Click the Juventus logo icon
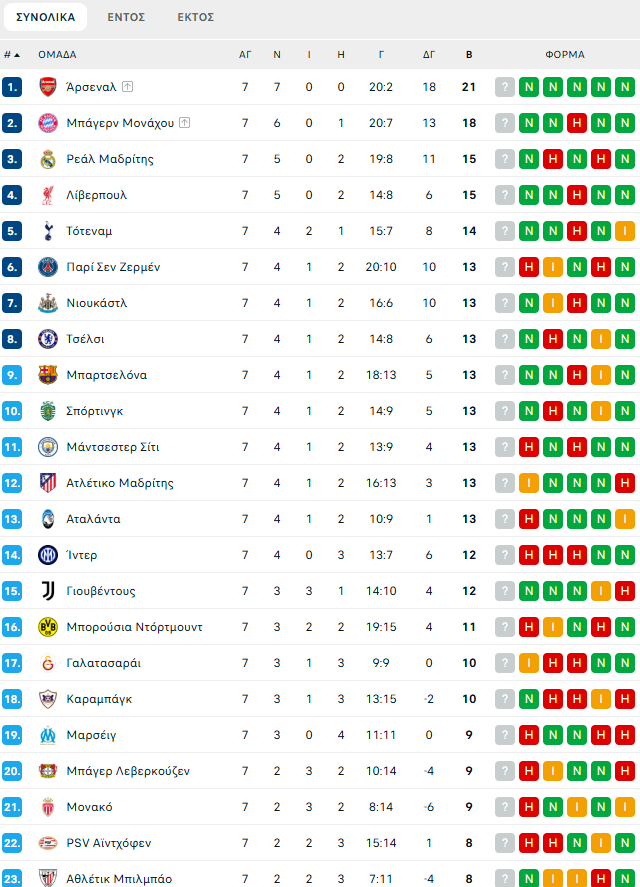The image size is (640, 887). pyautogui.click(x=48, y=591)
